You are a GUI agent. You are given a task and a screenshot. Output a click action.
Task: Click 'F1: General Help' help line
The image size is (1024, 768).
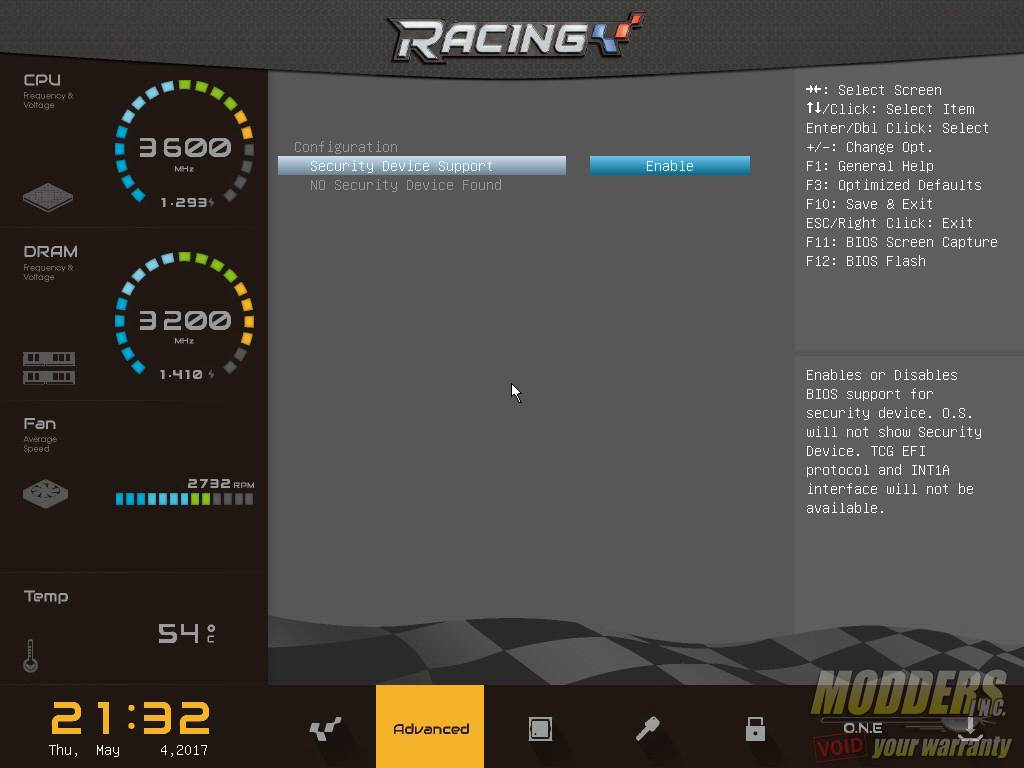pos(870,166)
